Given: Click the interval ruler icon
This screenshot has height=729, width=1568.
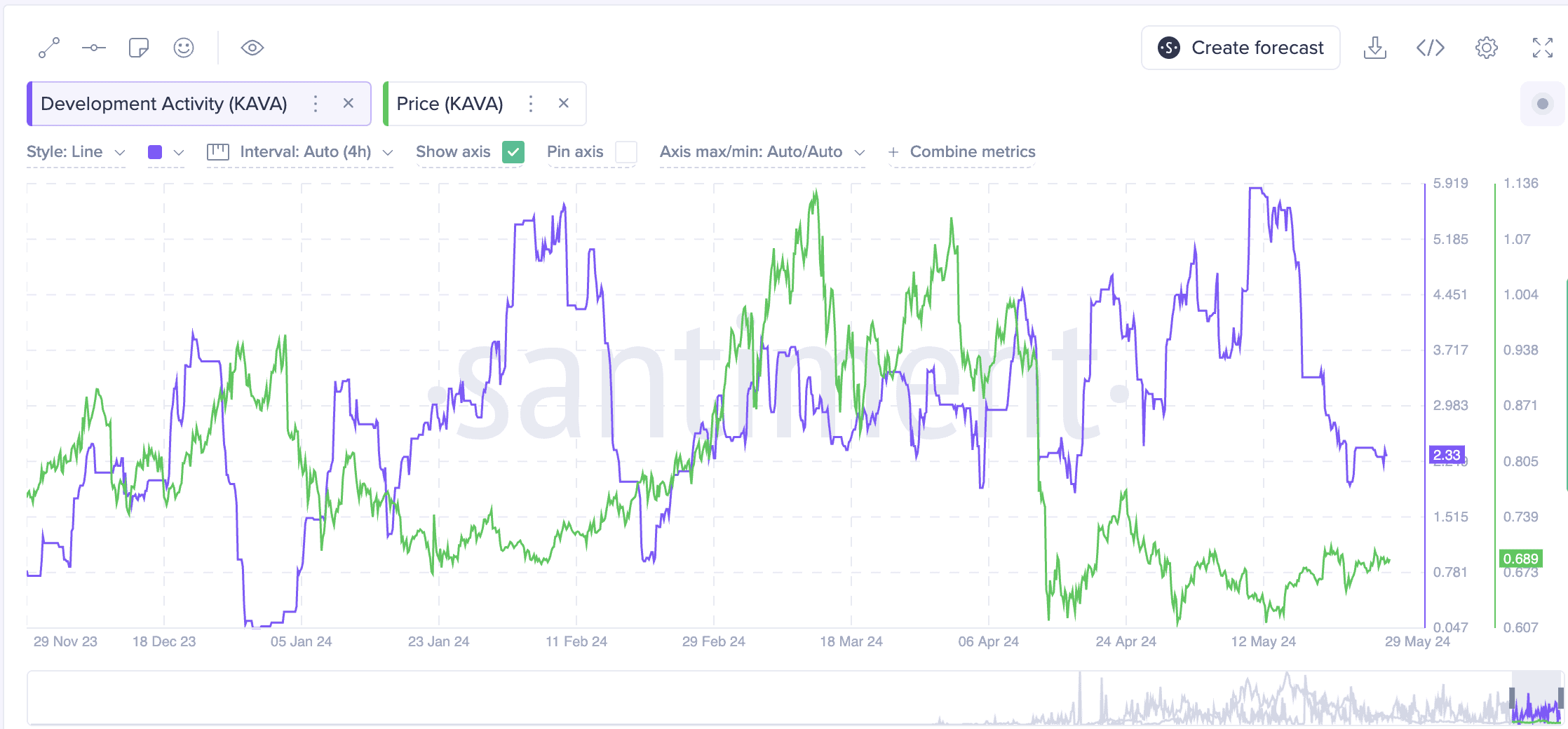Looking at the screenshot, I should click(218, 152).
